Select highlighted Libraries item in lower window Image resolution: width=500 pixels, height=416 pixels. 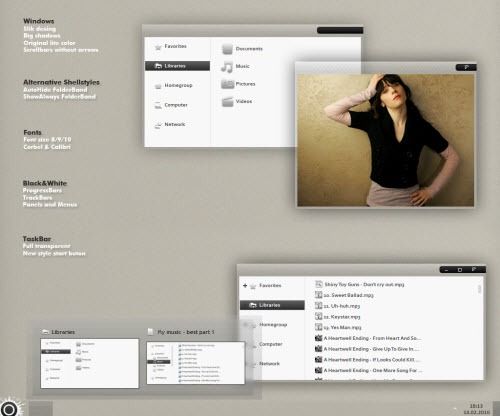click(x=272, y=305)
